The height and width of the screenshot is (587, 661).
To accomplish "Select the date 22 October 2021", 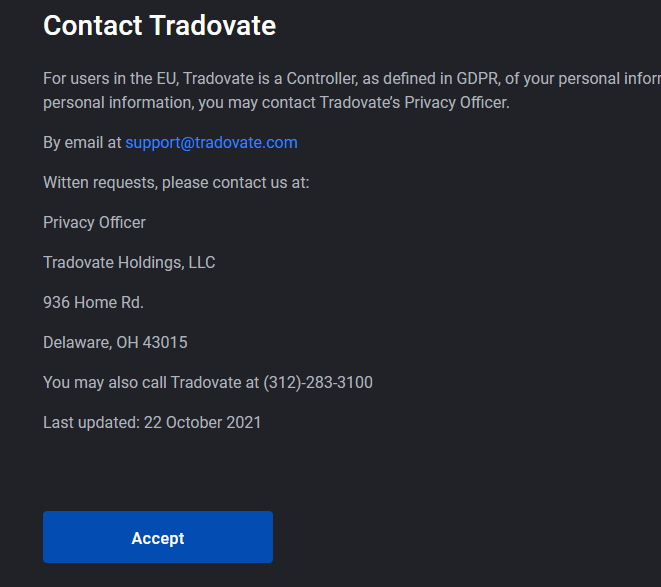I will (x=202, y=423).
